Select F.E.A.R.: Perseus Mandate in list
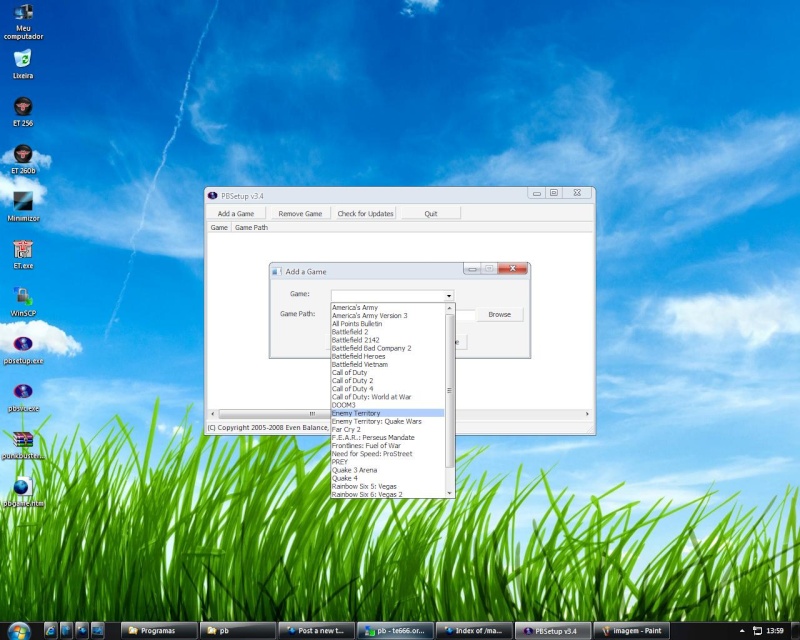800x640 pixels. (388, 437)
